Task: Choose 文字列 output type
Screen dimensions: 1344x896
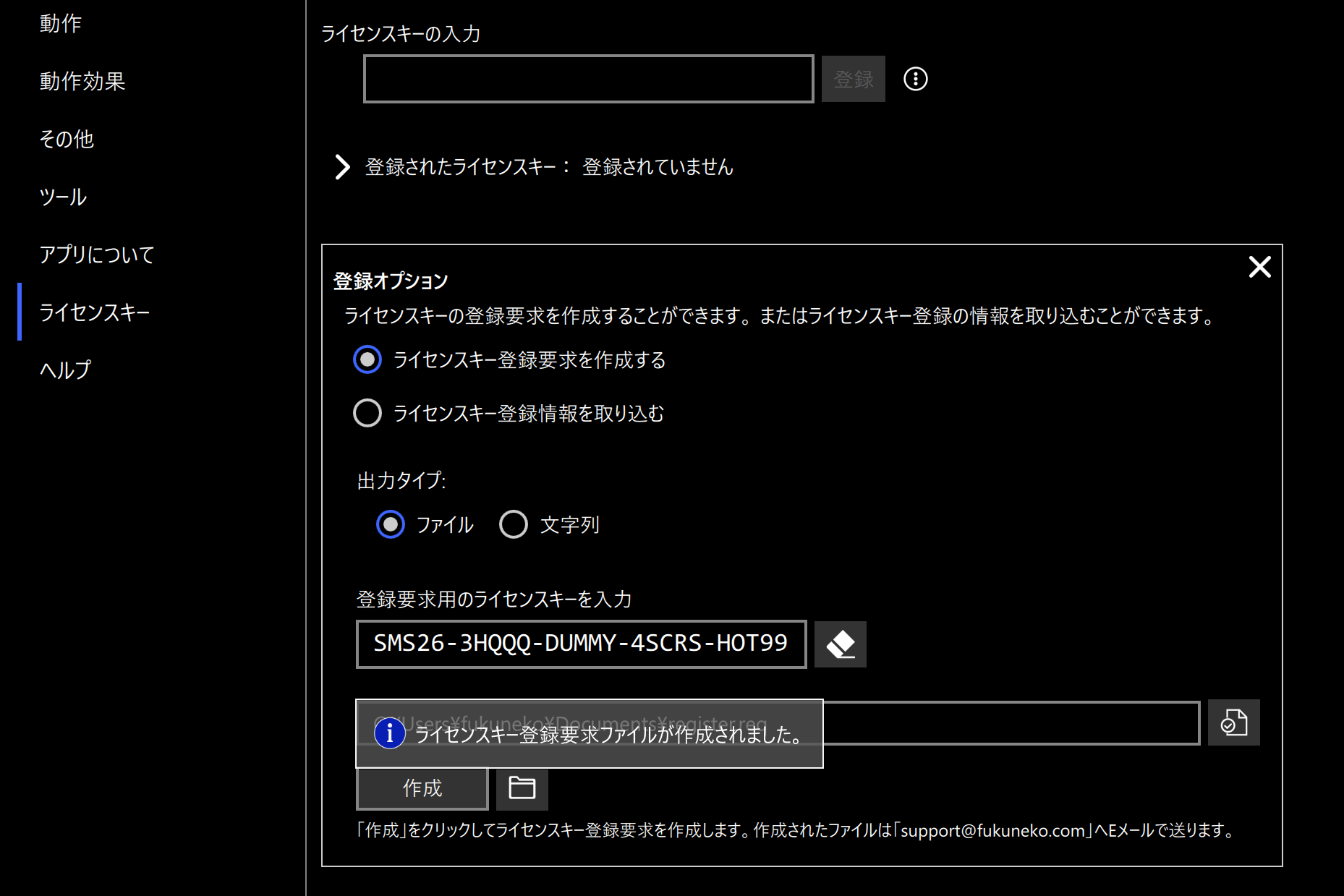Action: pos(514,524)
